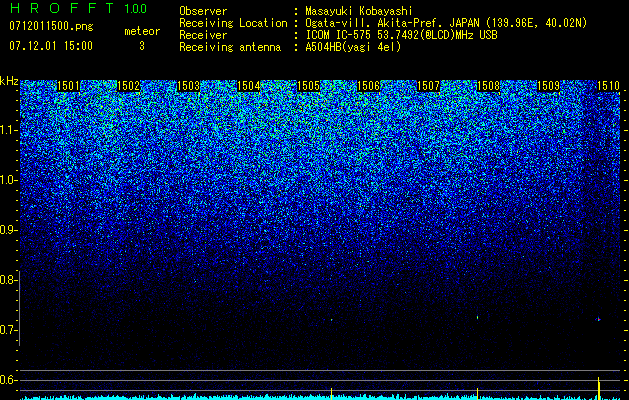The width and height of the screenshot is (629, 400).
Task: Click the gray vertical range bar at left axis
Action: pyautogui.click(x=19, y=308)
